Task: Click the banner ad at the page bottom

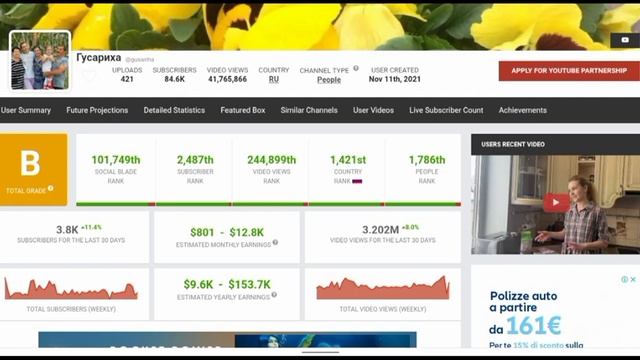Action: point(227,340)
